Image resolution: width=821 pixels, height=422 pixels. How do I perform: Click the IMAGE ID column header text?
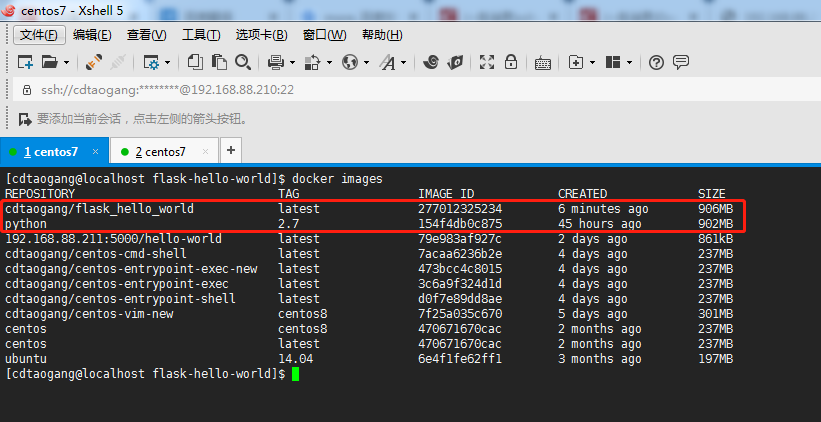click(x=446, y=194)
